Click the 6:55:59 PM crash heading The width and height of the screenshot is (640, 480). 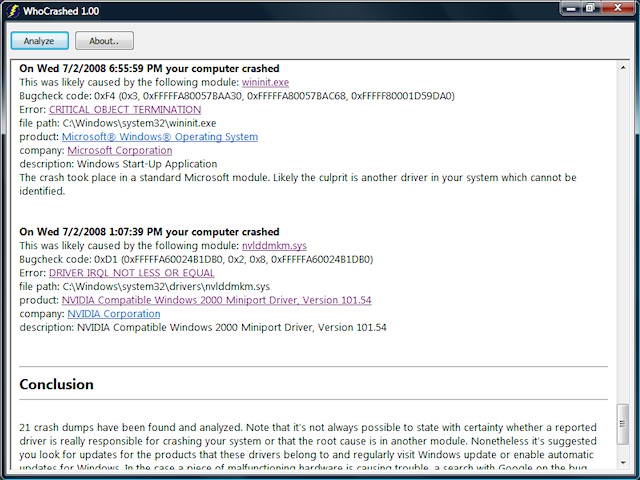click(x=150, y=68)
